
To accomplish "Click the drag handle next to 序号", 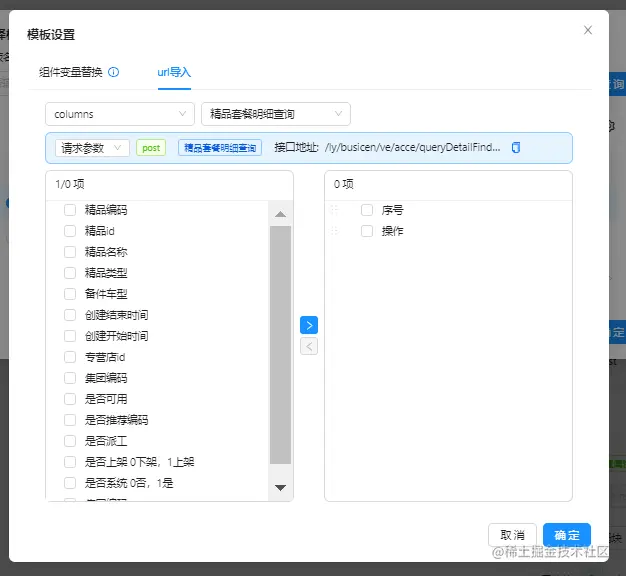I will coord(335,210).
